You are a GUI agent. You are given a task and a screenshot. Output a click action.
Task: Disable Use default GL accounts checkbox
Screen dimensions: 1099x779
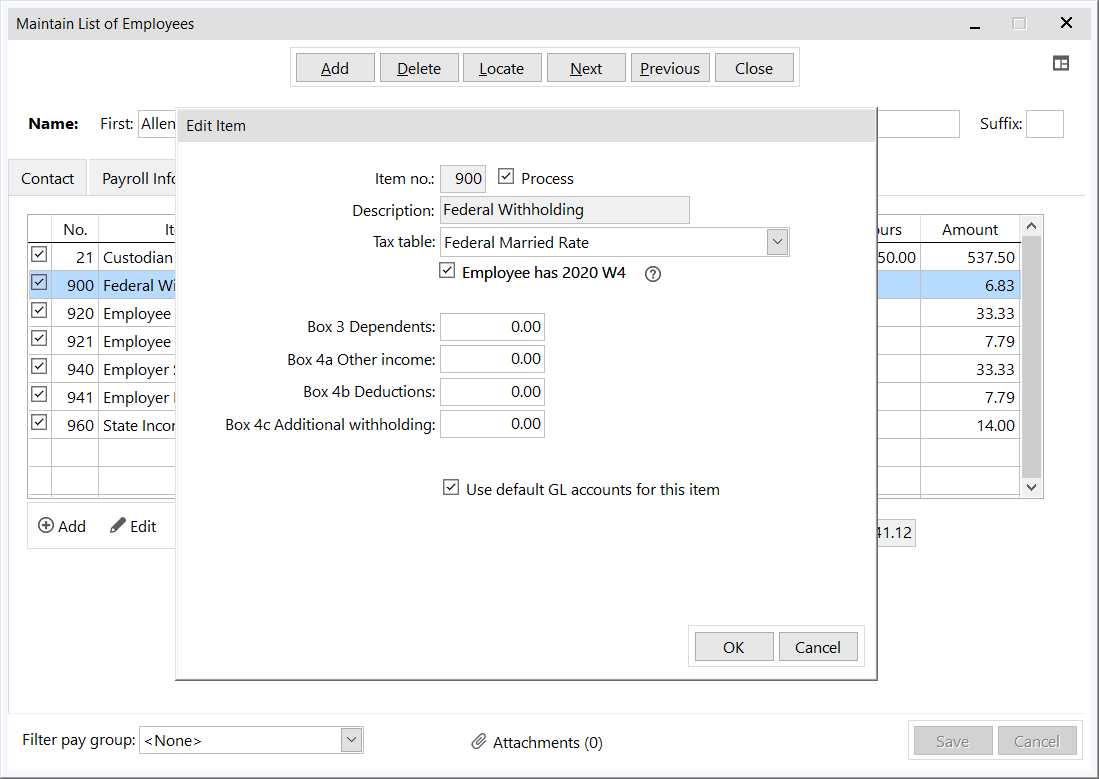[x=451, y=488]
